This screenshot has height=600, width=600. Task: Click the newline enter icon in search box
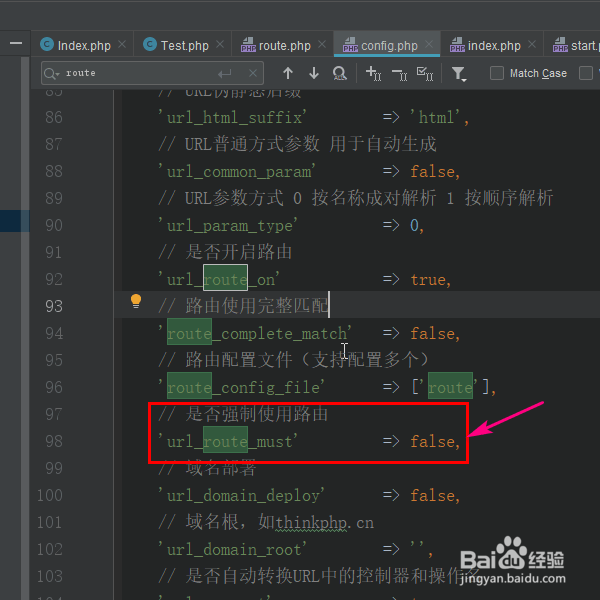225,73
